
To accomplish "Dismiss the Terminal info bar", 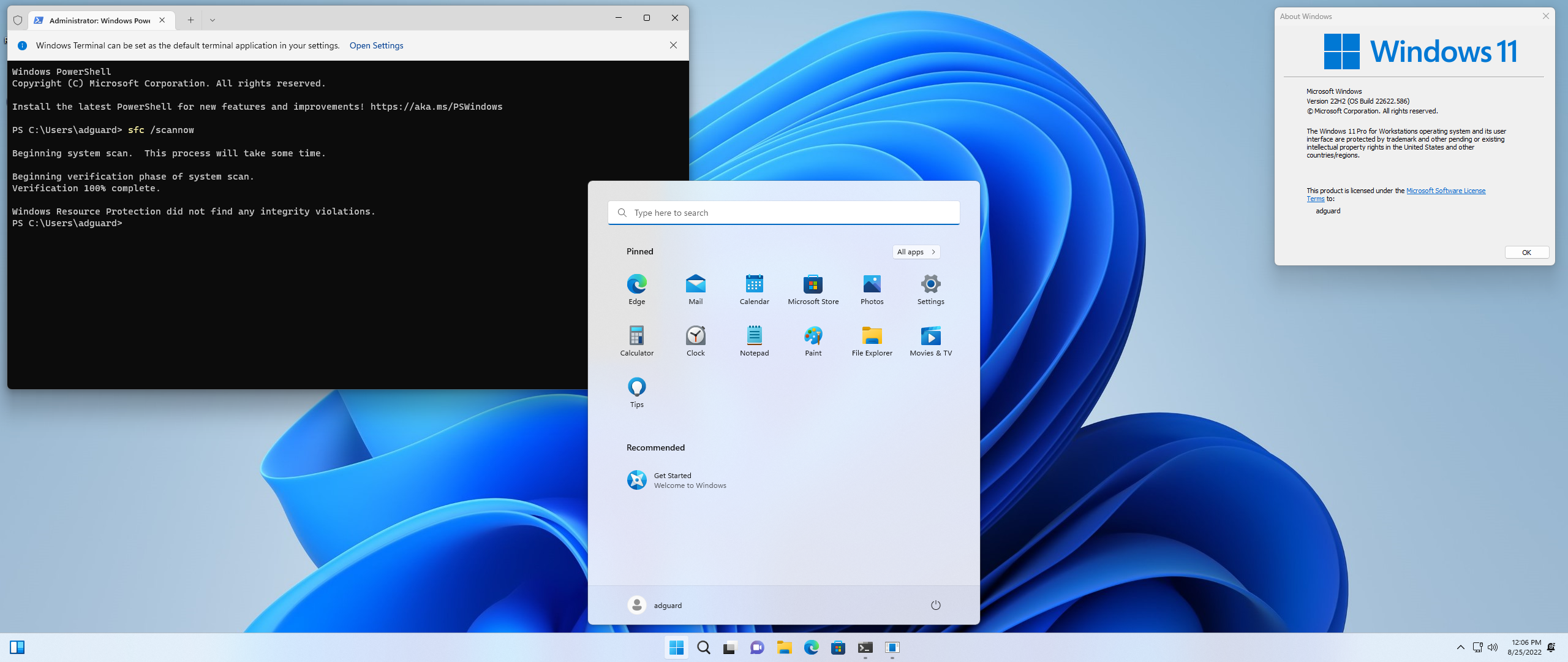I will (x=673, y=45).
